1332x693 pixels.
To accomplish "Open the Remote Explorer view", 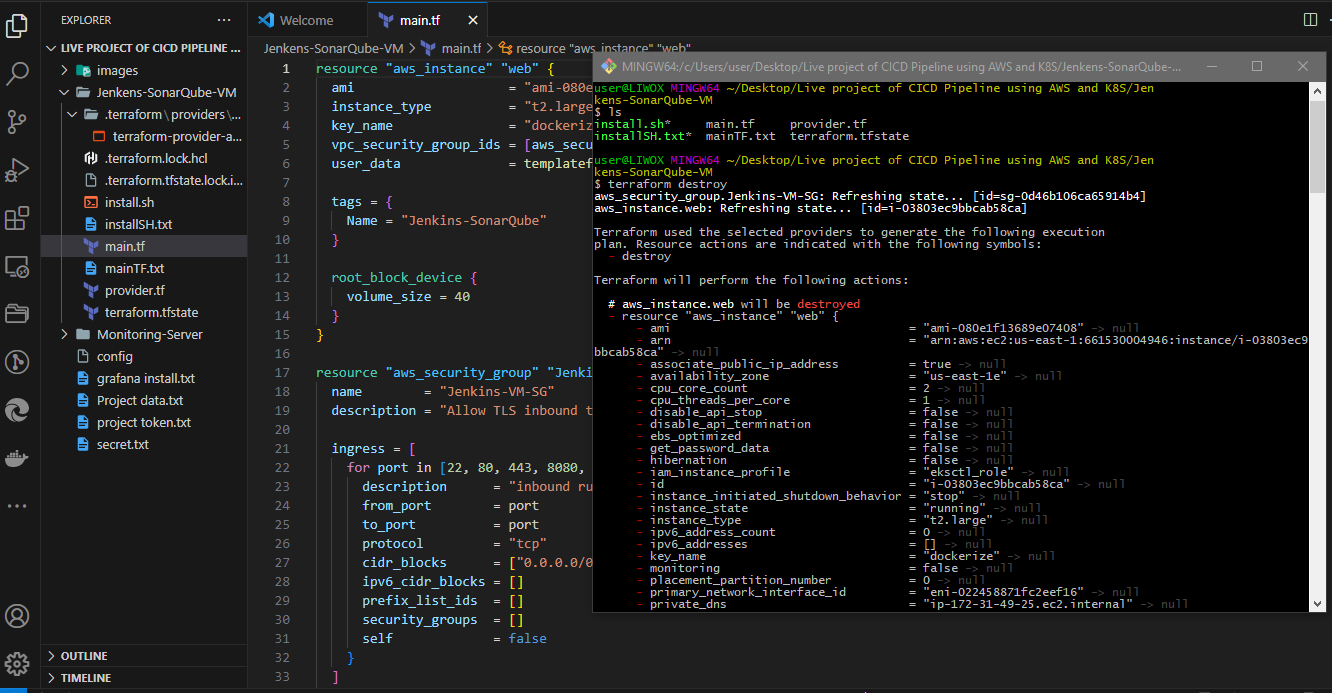I will 17,266.
